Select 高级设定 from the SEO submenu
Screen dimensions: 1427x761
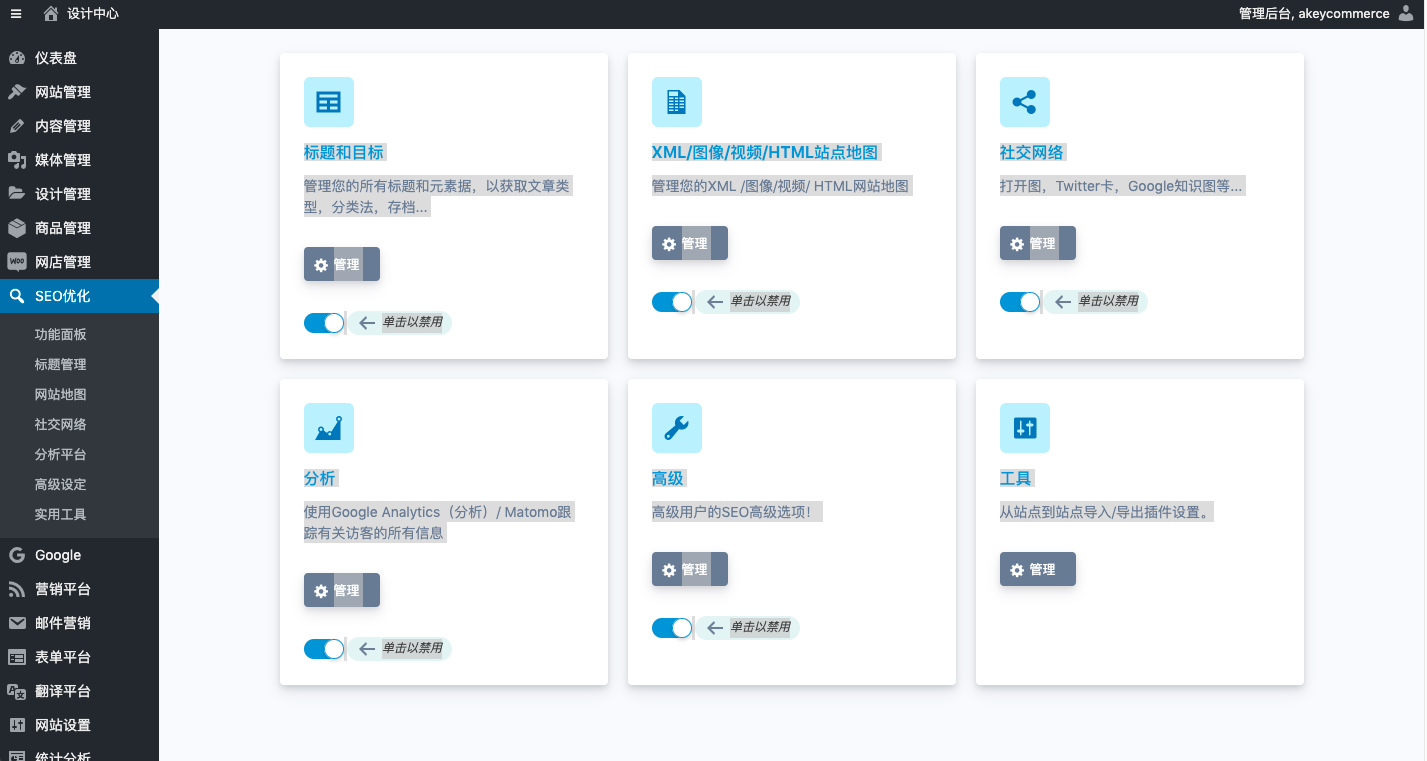pyautogui.click(x=60, y=485)
